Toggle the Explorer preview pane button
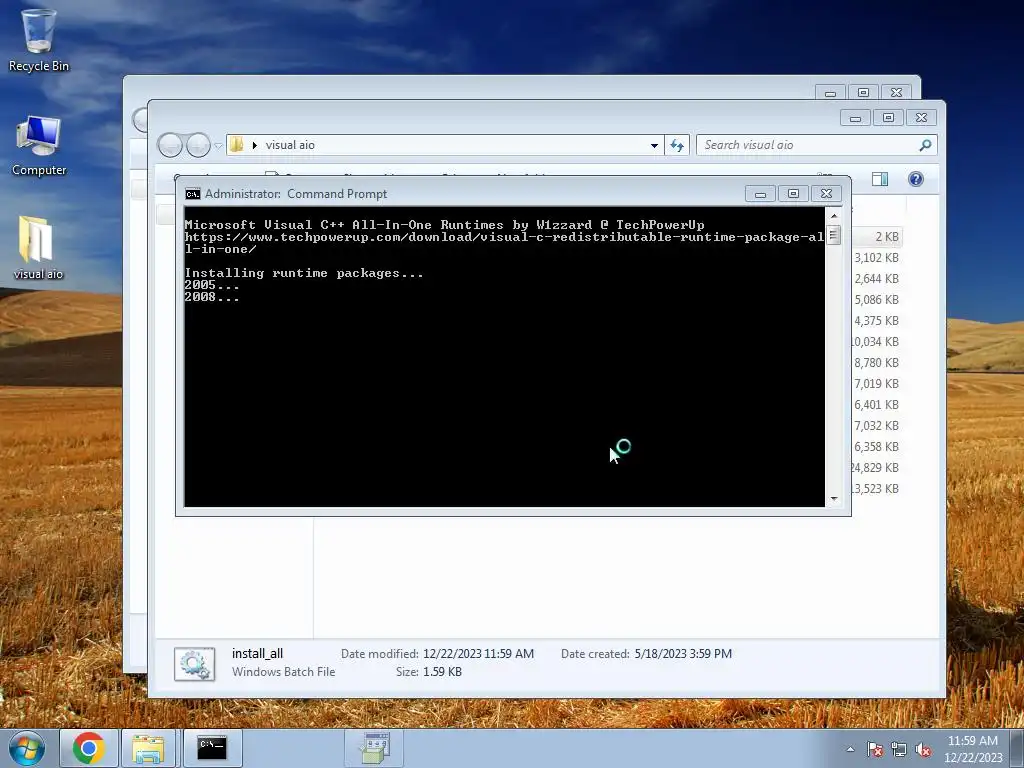The image size is (1024, 768). (x=880, y=179)
